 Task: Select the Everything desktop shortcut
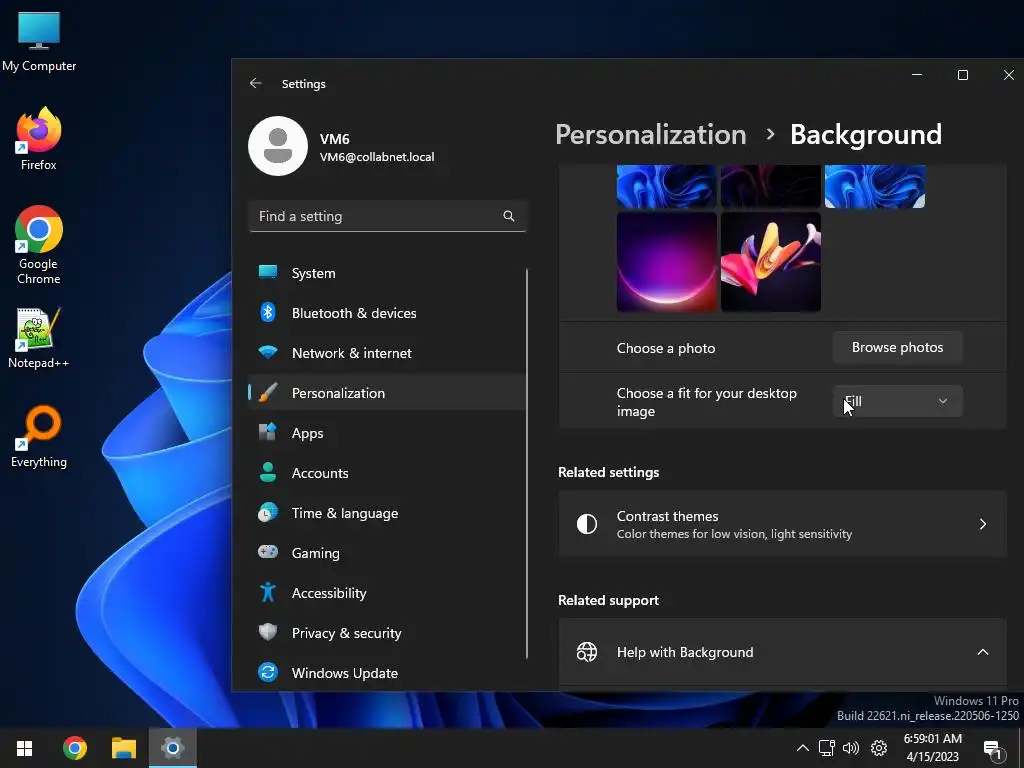[39, 437]
